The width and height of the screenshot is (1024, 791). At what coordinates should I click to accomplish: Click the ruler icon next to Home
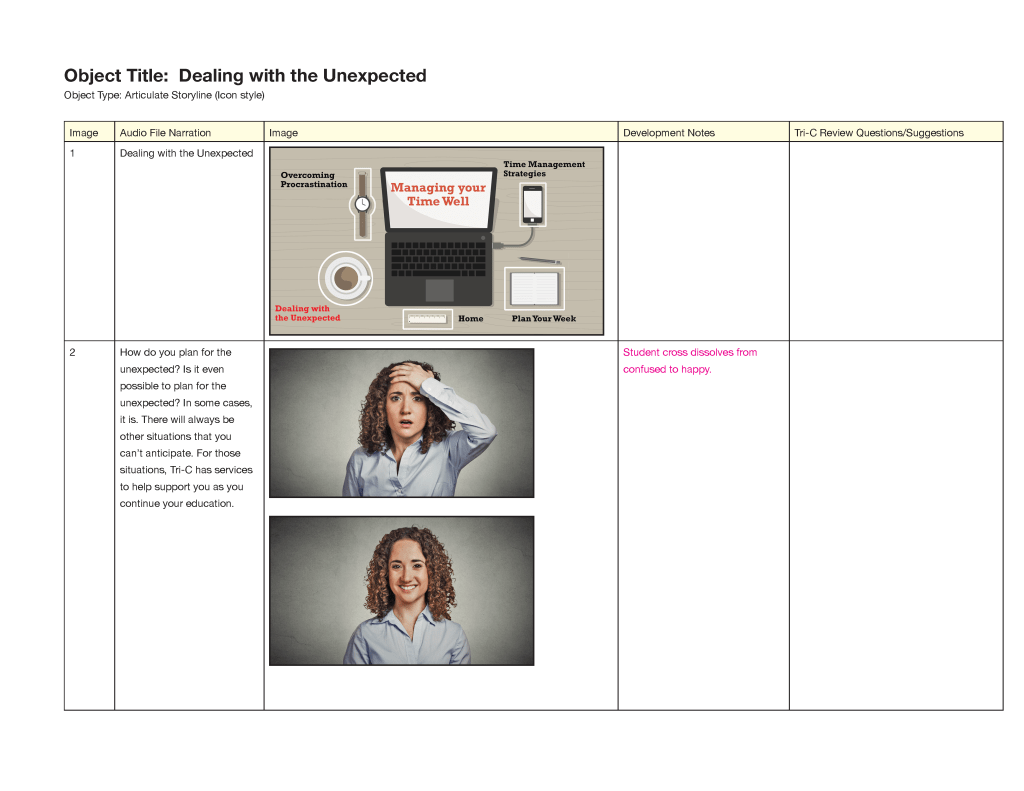coord(427,319)
